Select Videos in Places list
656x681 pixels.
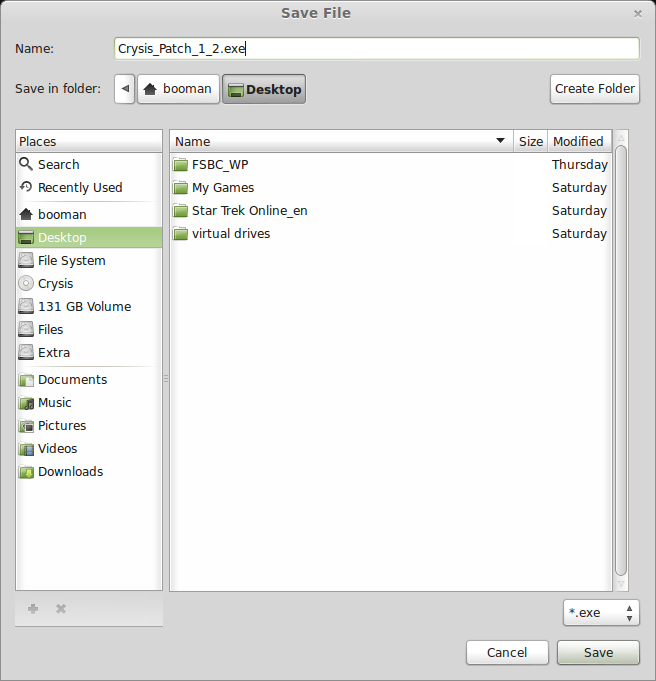click(x=57, y=449)
